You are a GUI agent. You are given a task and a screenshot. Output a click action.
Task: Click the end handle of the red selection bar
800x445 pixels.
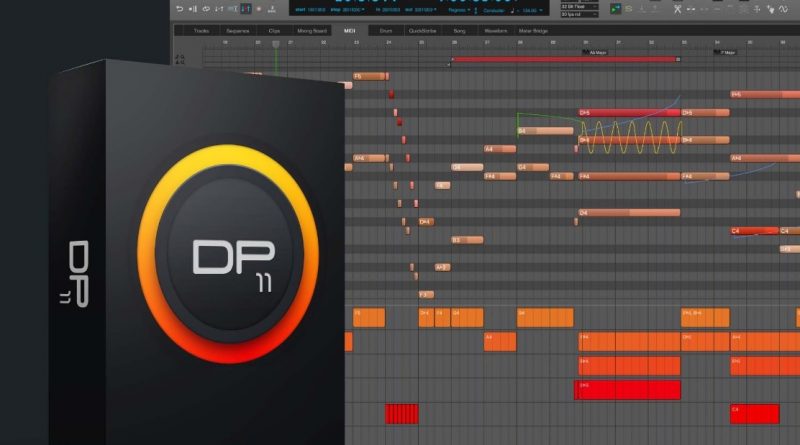[678, 60]
